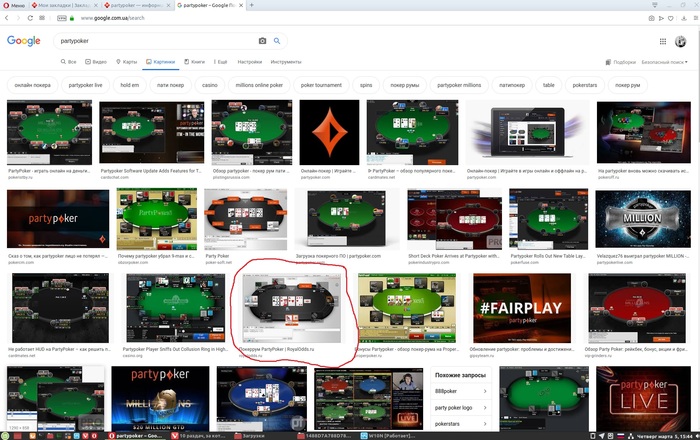
Task: Select the 'пати покер' filter chip
Action: point(170,85)
